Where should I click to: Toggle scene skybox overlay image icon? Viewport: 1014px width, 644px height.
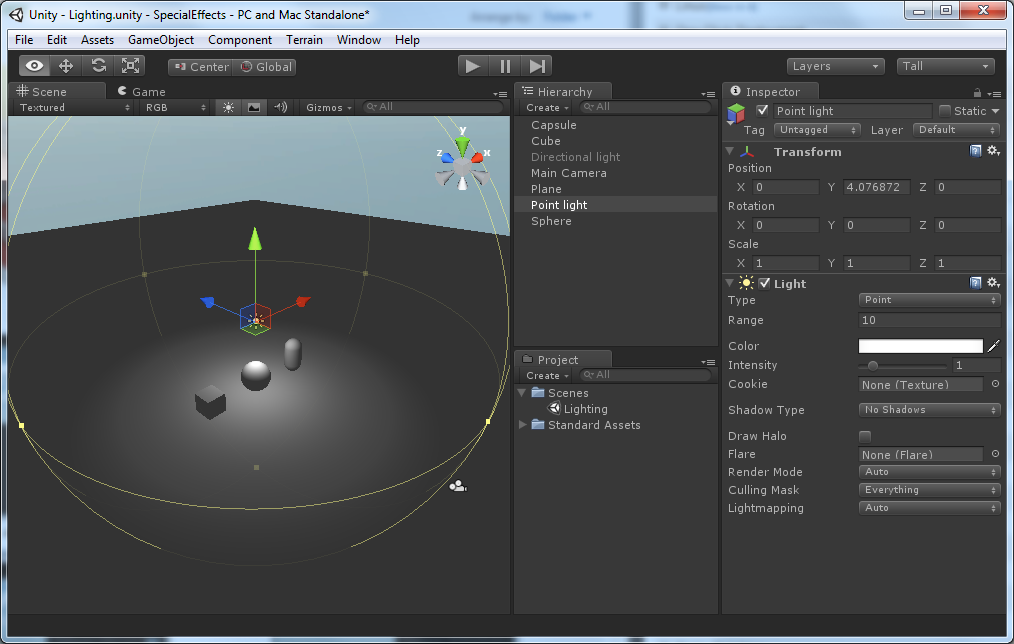[254, 107]
